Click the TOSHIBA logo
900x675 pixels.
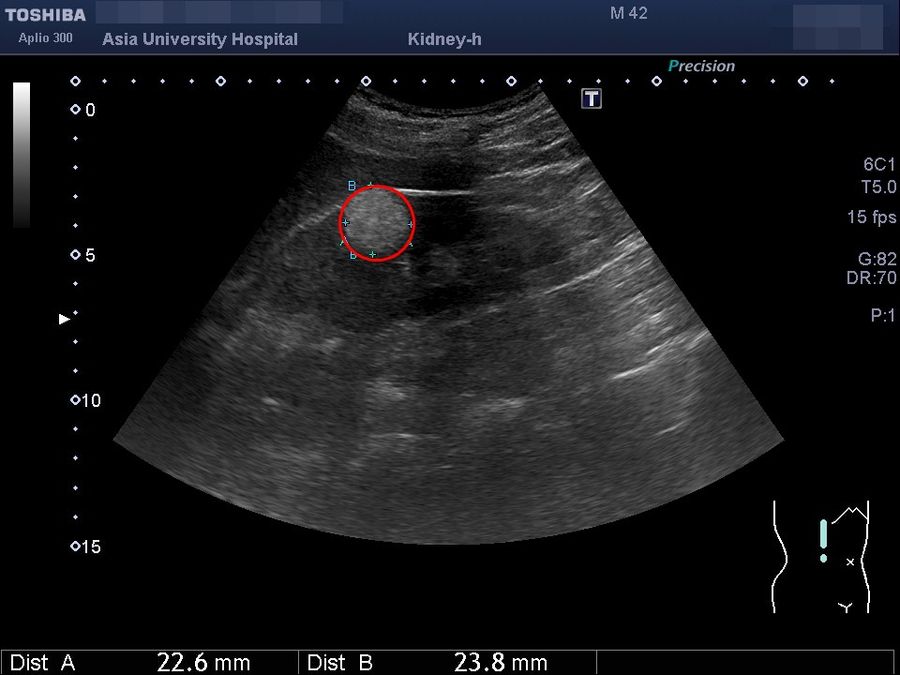coord(45,15)
